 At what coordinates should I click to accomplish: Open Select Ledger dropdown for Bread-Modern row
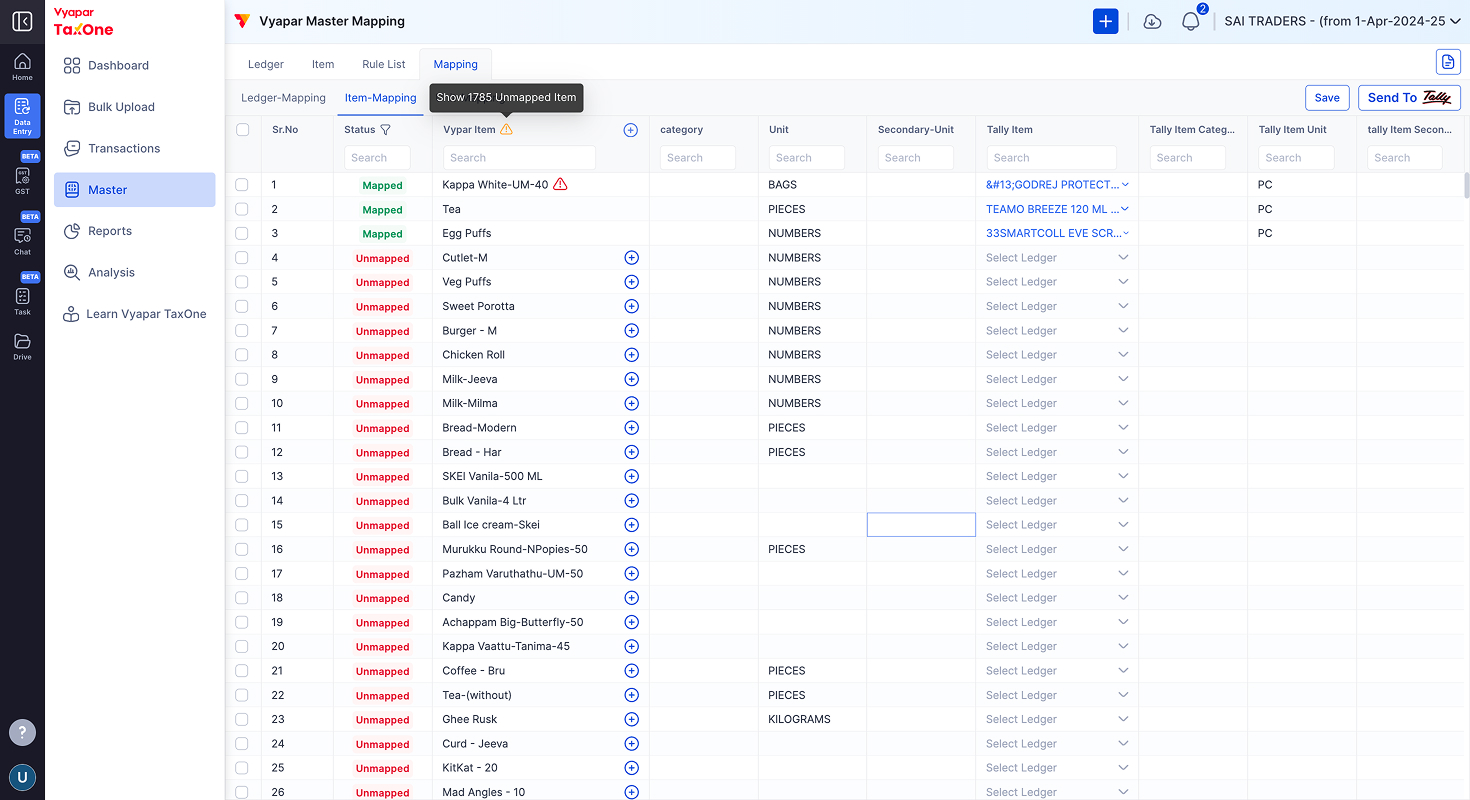tap(1057, 428)
